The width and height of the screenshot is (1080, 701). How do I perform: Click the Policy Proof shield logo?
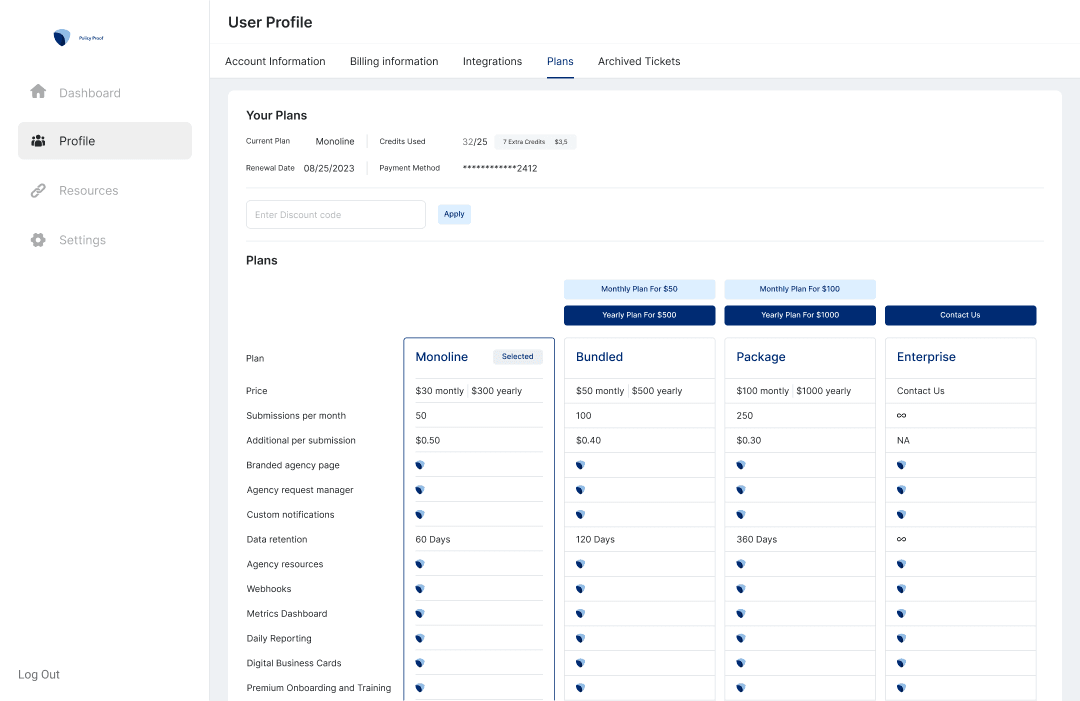pos(60,37)
